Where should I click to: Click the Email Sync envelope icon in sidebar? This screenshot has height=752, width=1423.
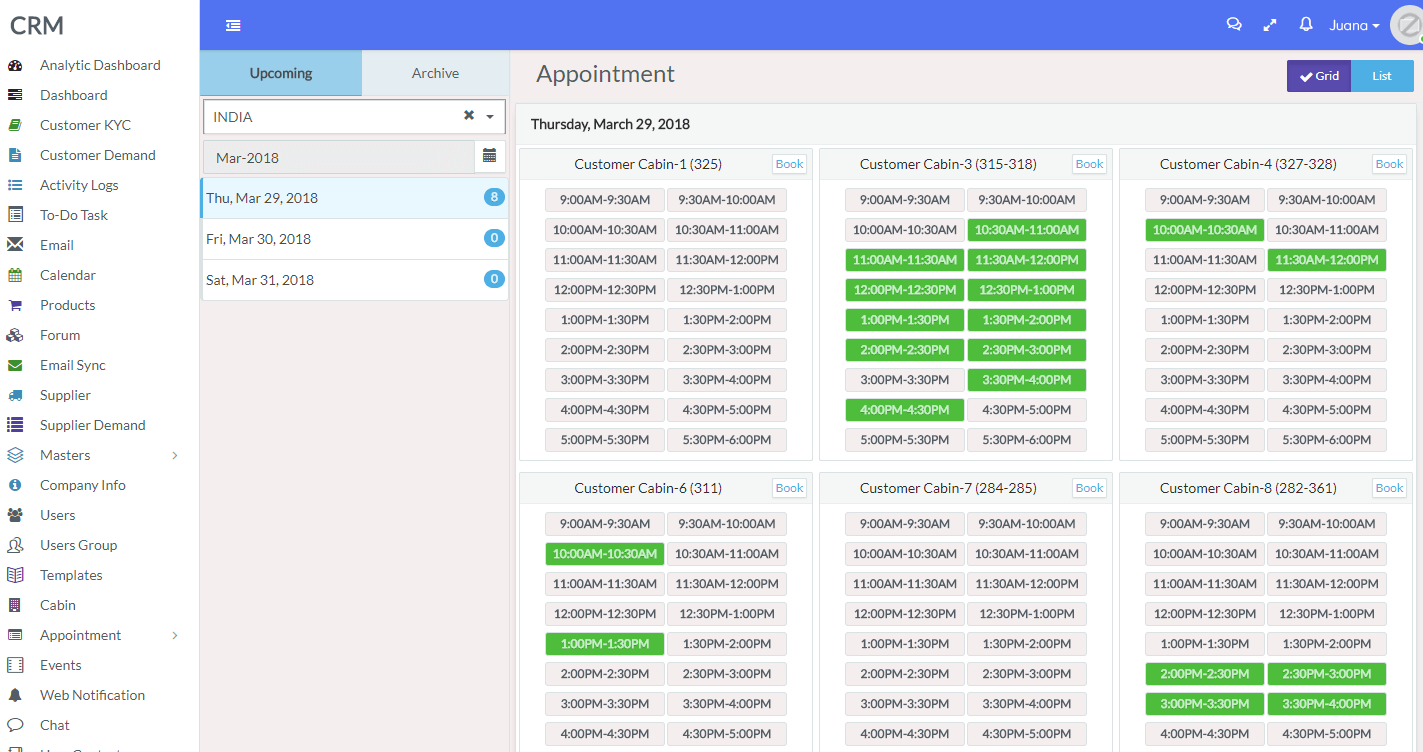[x=15, y=365]
